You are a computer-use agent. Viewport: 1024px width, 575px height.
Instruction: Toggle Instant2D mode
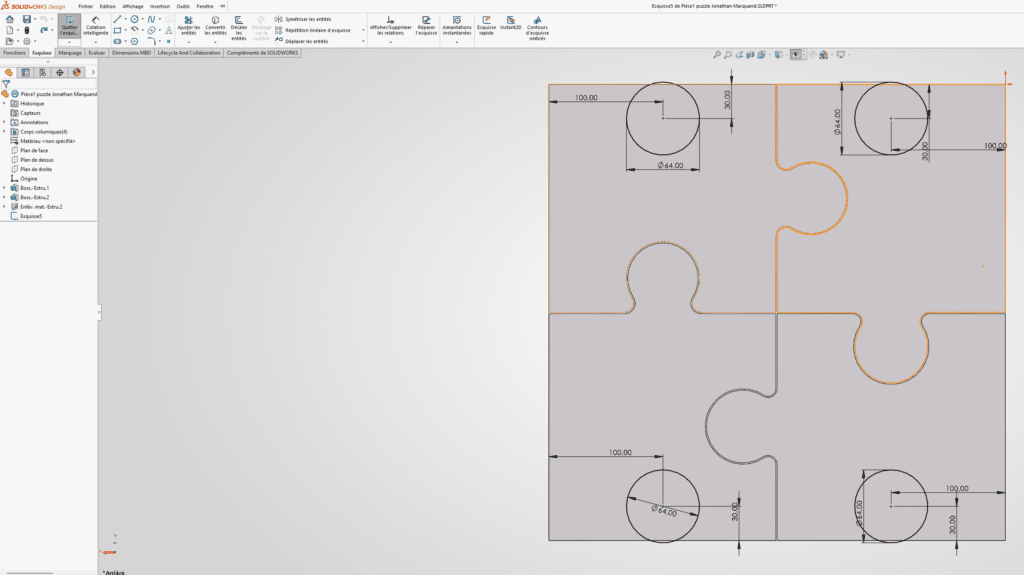click(511, 24)
